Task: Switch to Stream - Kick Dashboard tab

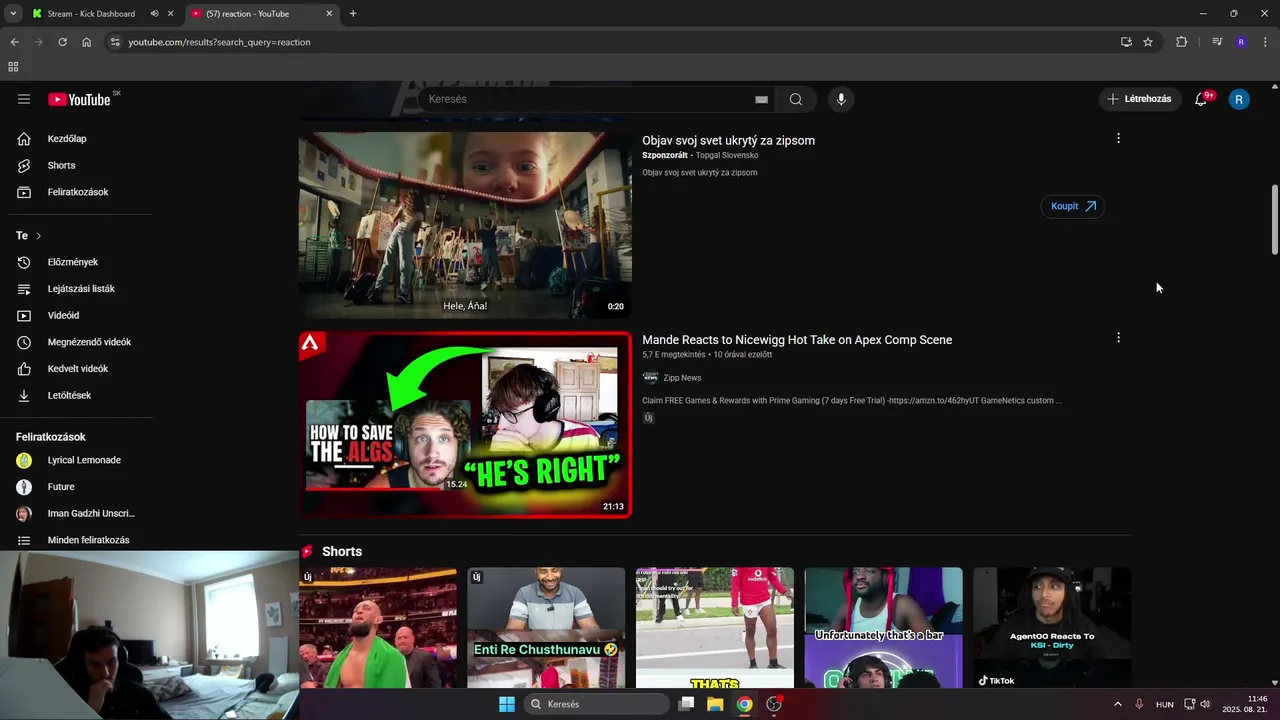Action: point(90,14)
